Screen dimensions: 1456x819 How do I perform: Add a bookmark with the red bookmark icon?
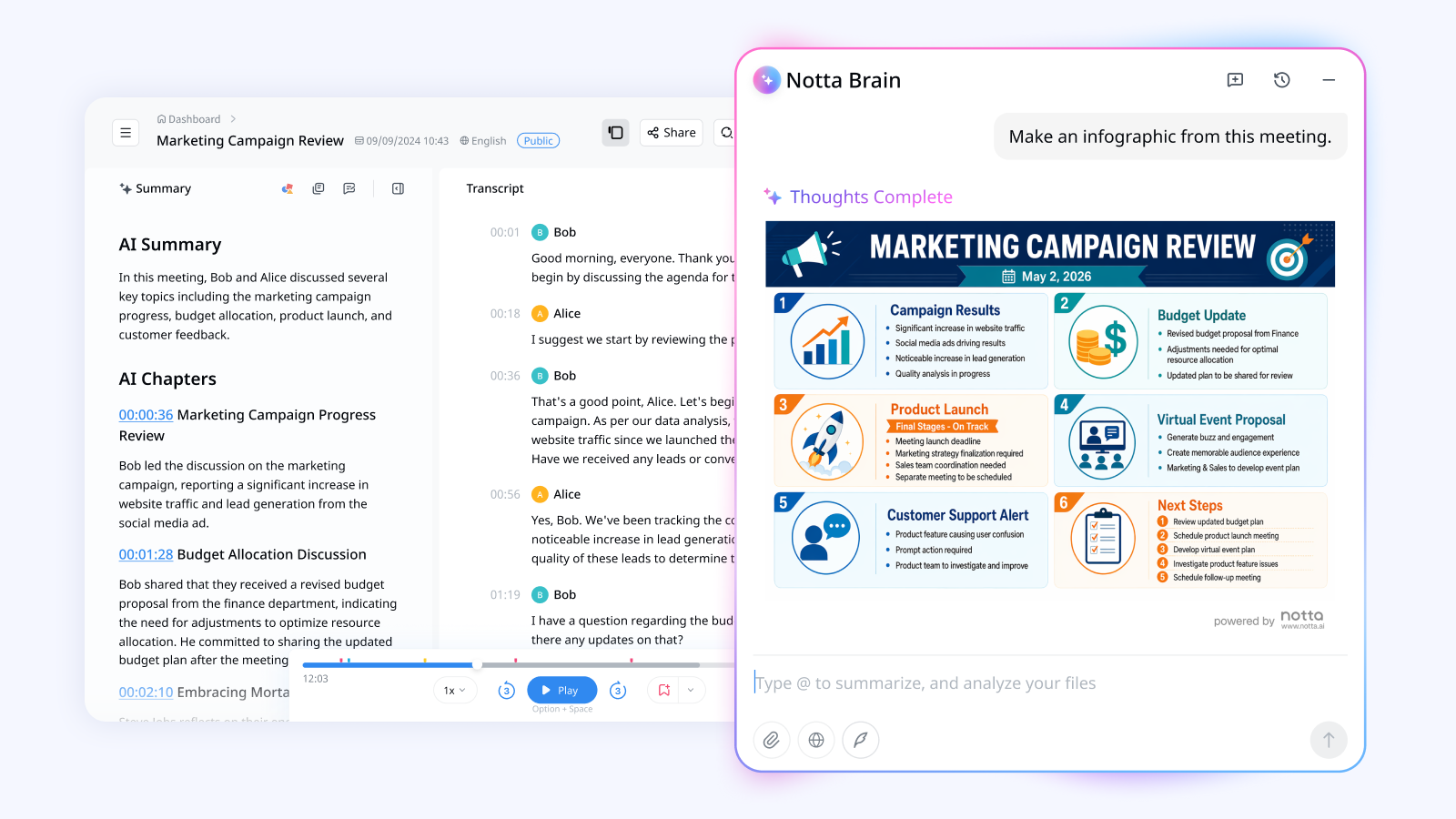coord(664,691)
